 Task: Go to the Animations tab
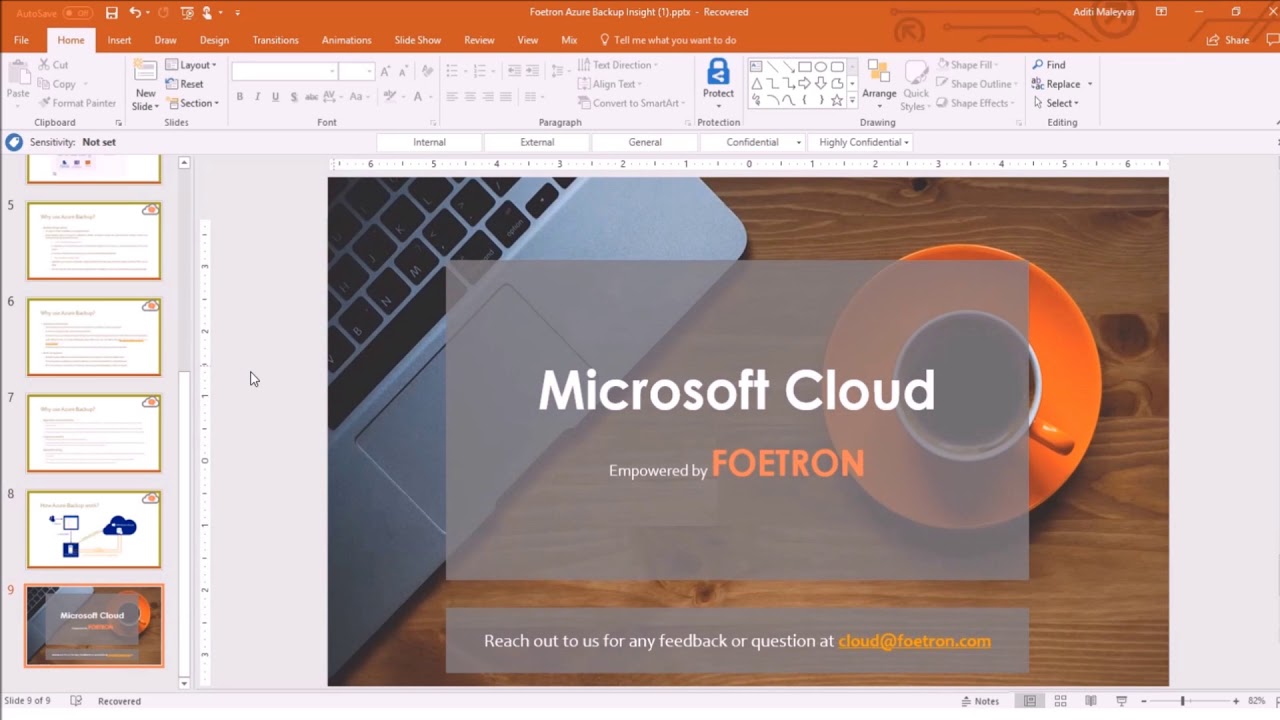(x=346, y=40)
